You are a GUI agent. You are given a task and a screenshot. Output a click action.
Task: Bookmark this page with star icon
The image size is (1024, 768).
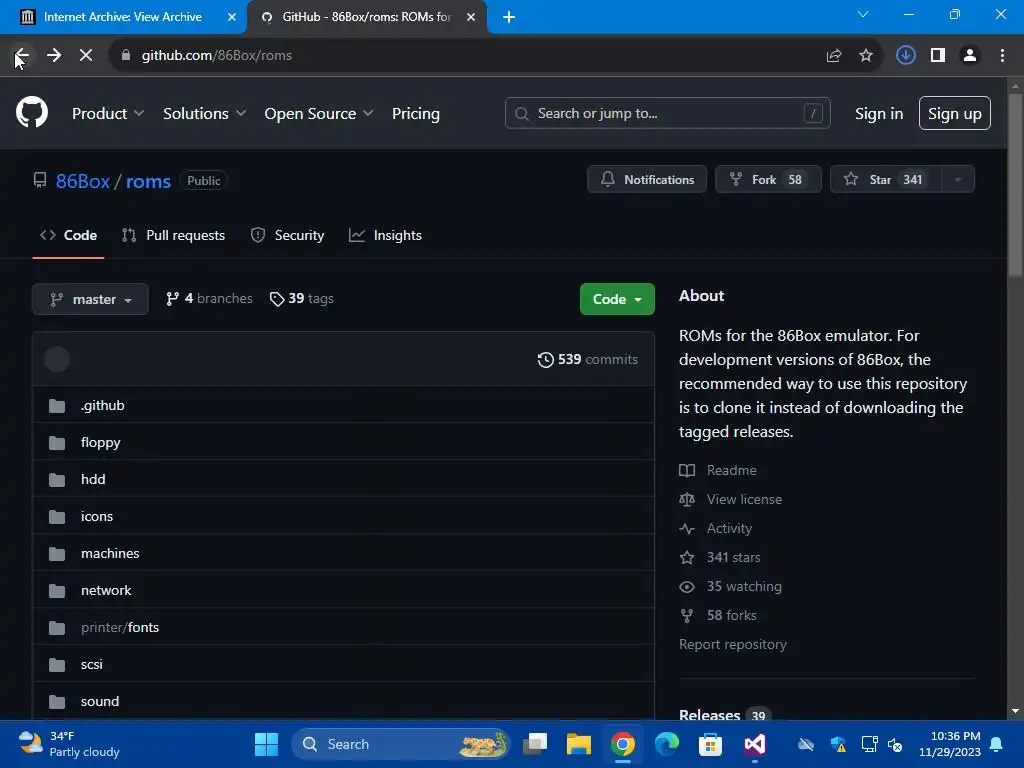(x=866, y=56)
